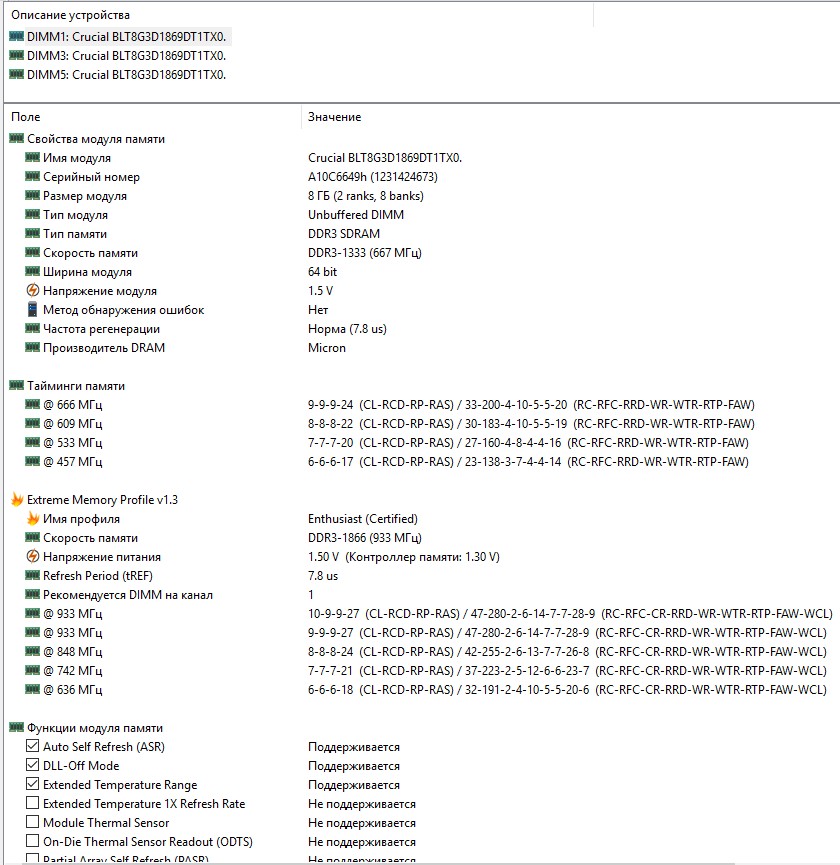Select the value 'DDR3 SDRAM'
Screen dimensions: 840x865
pos(344,234)
